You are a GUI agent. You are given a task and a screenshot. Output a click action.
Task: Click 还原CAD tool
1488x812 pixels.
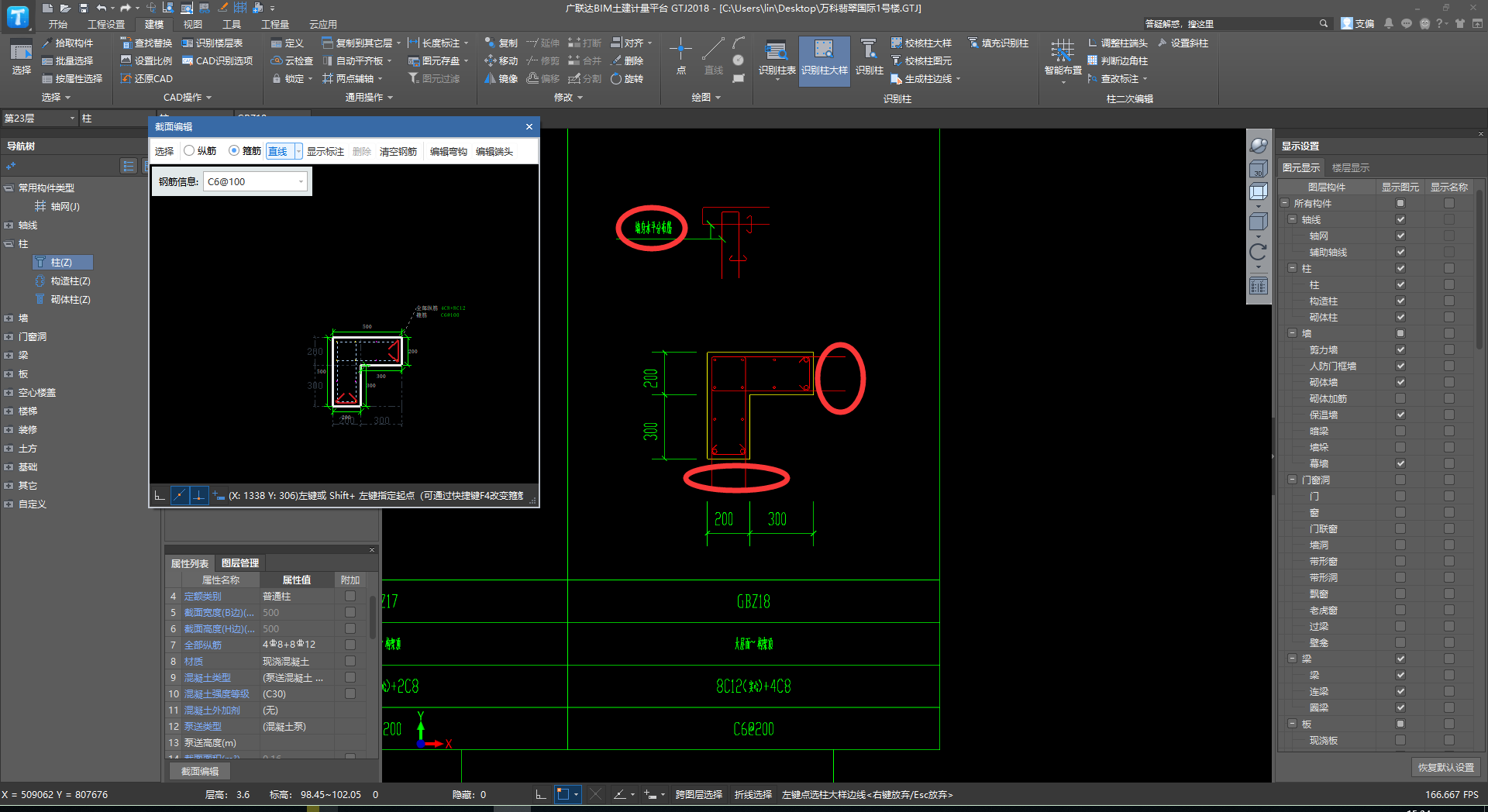pos(146,79)
